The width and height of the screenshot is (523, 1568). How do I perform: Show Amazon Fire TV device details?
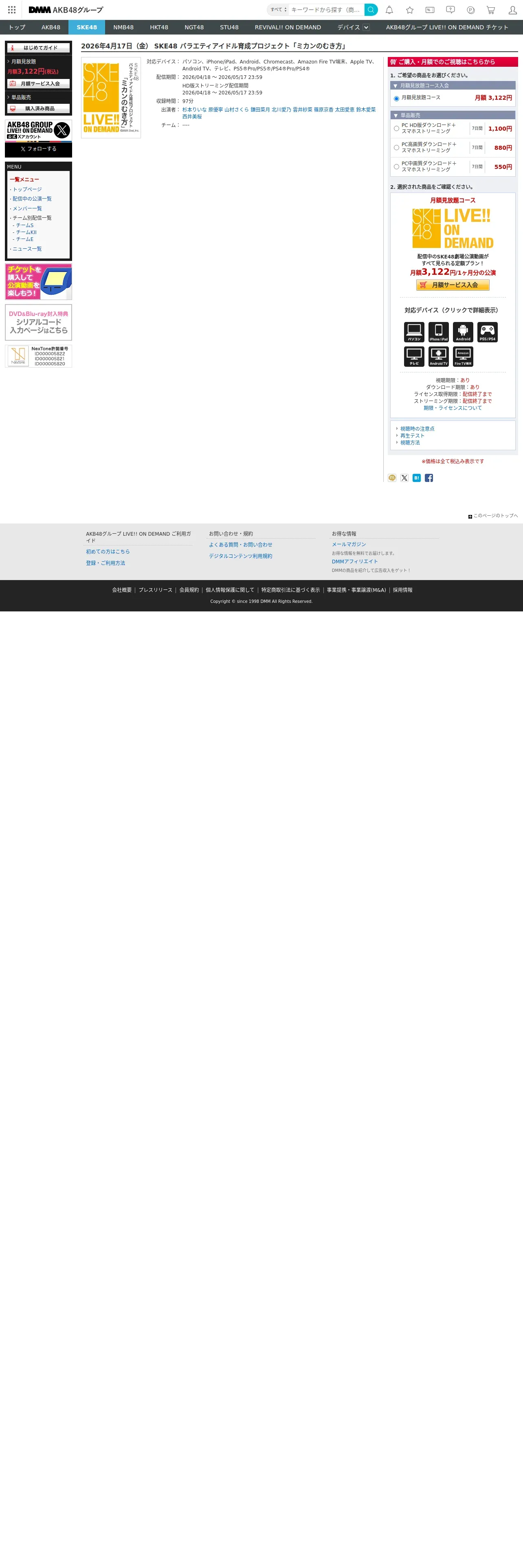click(464, 356)
